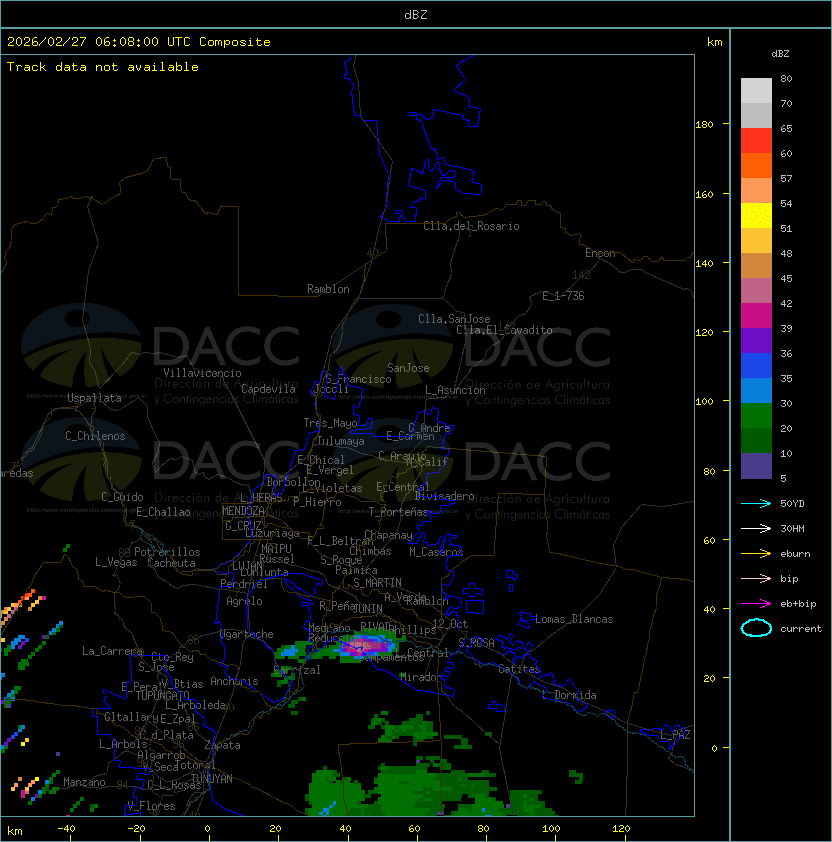This screenshot has width=832, height=842.
Task: Click the 'L_Dormida' map label
Action: click(x=569, y=695)
